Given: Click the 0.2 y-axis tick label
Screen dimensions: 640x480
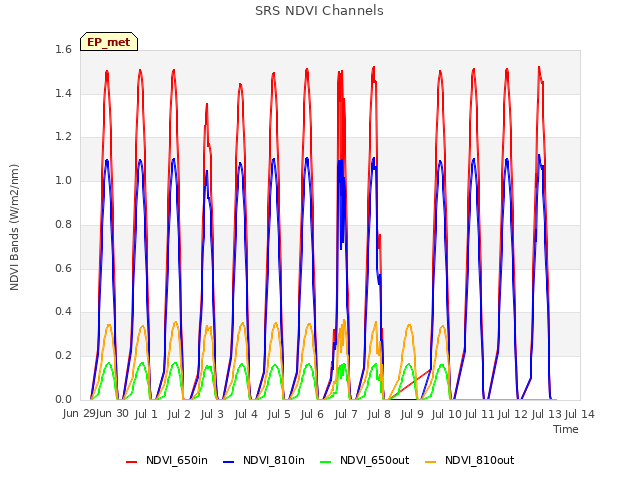Looking at the screenshot, I should tap(63, 356).
